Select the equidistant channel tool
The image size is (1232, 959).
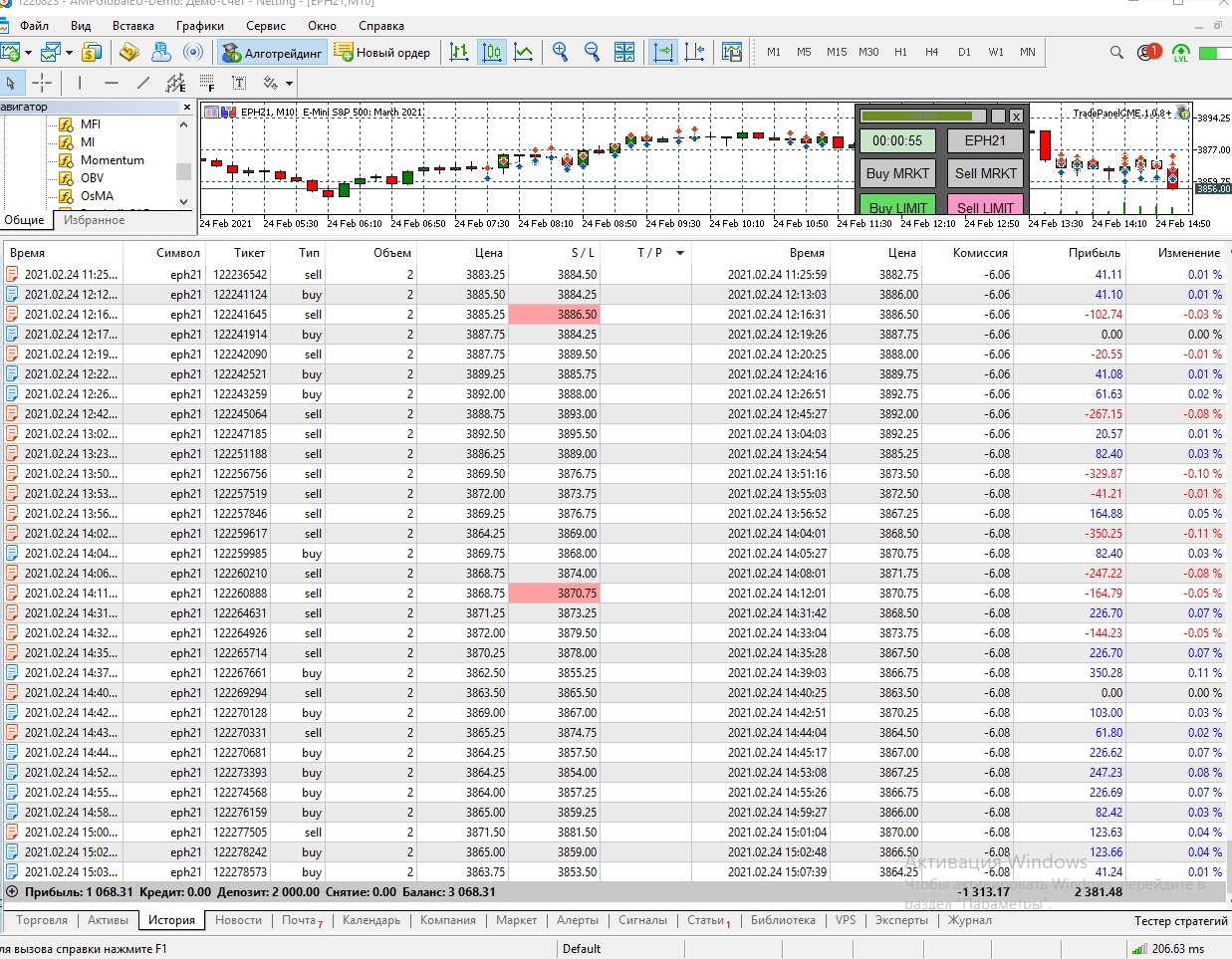[x=175, y=83]
